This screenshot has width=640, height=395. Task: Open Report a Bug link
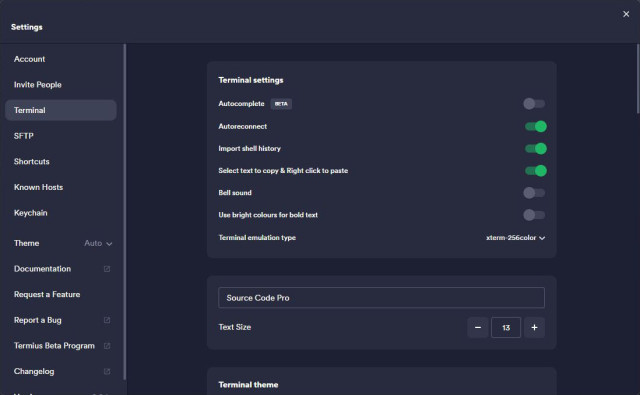coord(38,320)
